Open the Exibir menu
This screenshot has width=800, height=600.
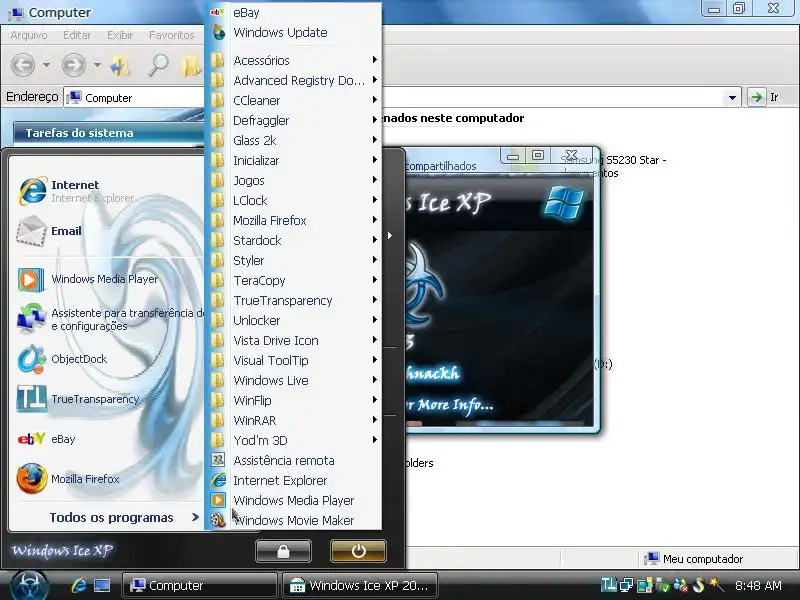point(120,35)
